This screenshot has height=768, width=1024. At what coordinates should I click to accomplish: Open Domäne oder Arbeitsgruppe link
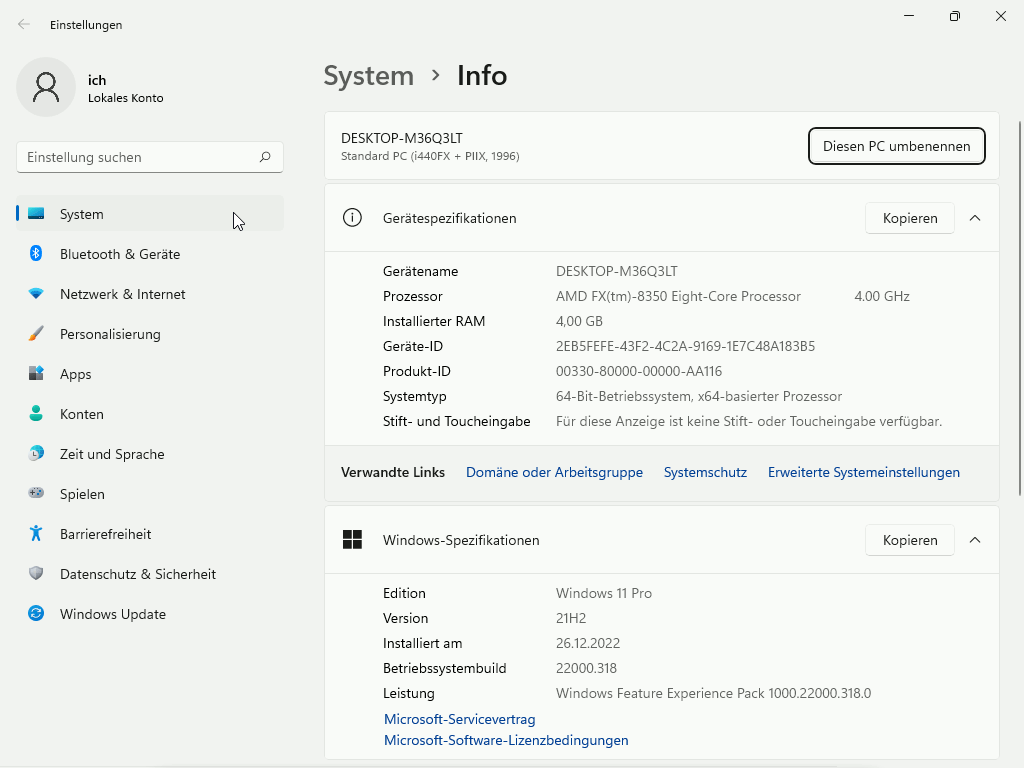(554, 472)
